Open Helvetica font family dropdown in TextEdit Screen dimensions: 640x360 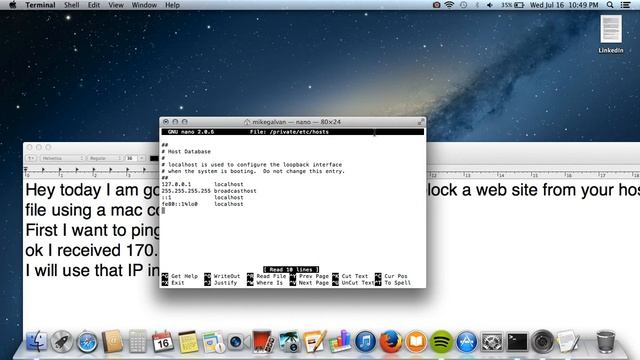[x=62, y=158]
